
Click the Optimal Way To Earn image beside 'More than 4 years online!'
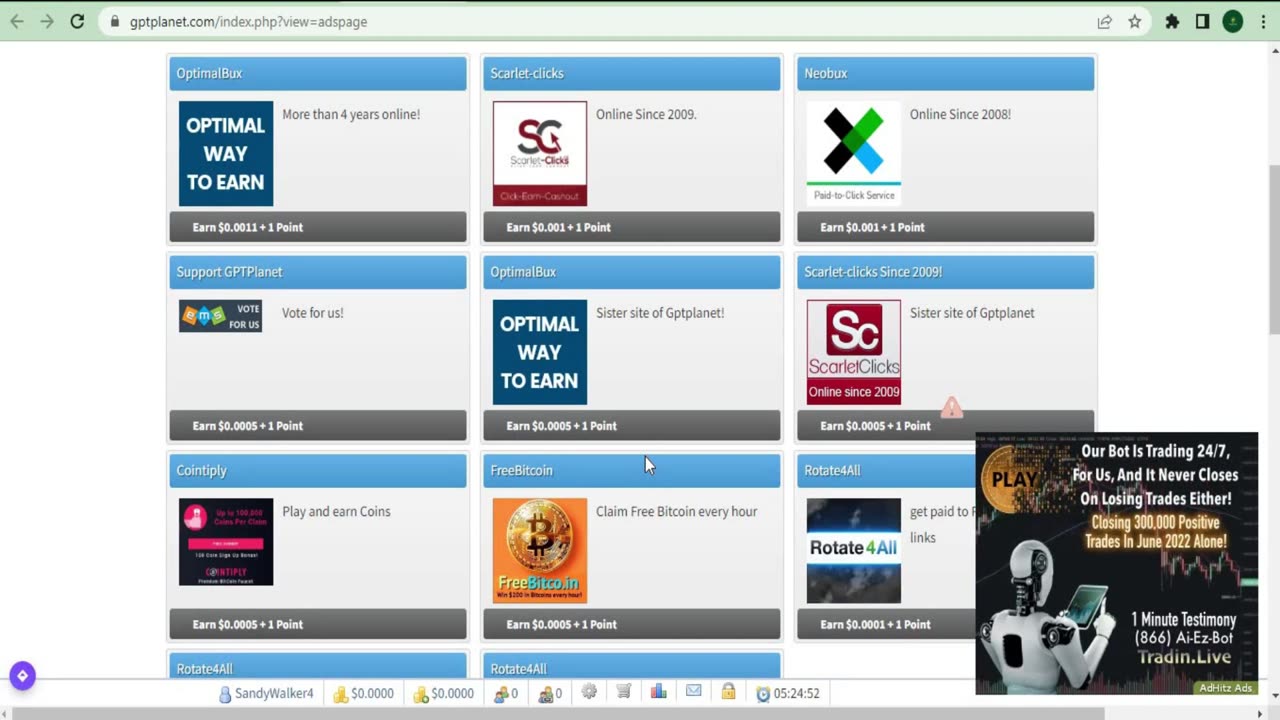226,153
